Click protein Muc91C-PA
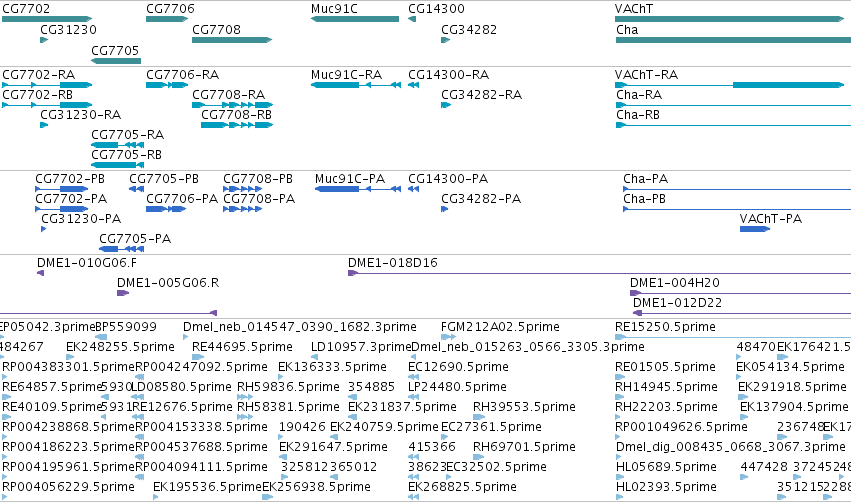Image resolution: width=851 pixels, height=502 pixels. pyautogui.click(x=358, y=189)
